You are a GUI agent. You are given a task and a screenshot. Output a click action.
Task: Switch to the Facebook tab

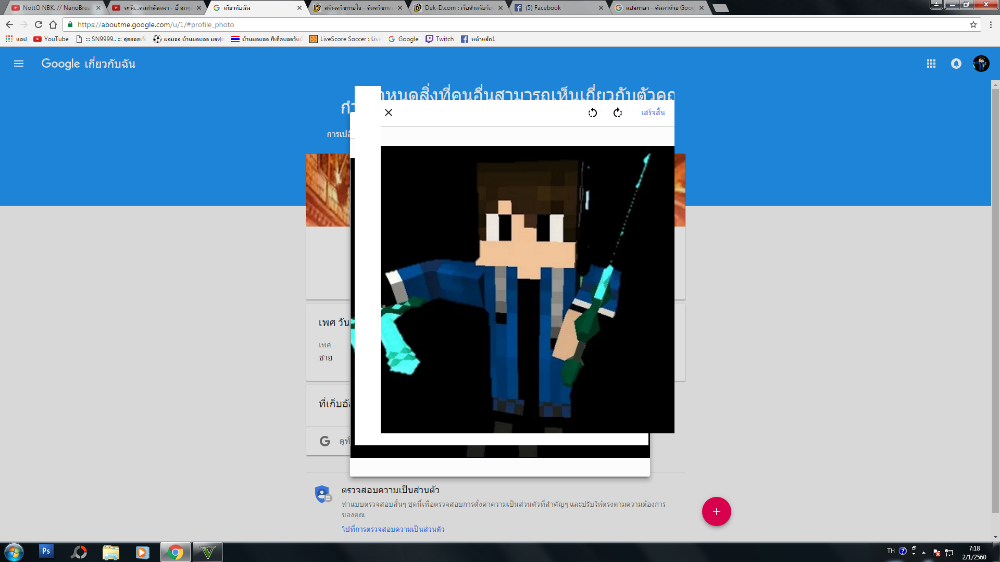point(559,8)
